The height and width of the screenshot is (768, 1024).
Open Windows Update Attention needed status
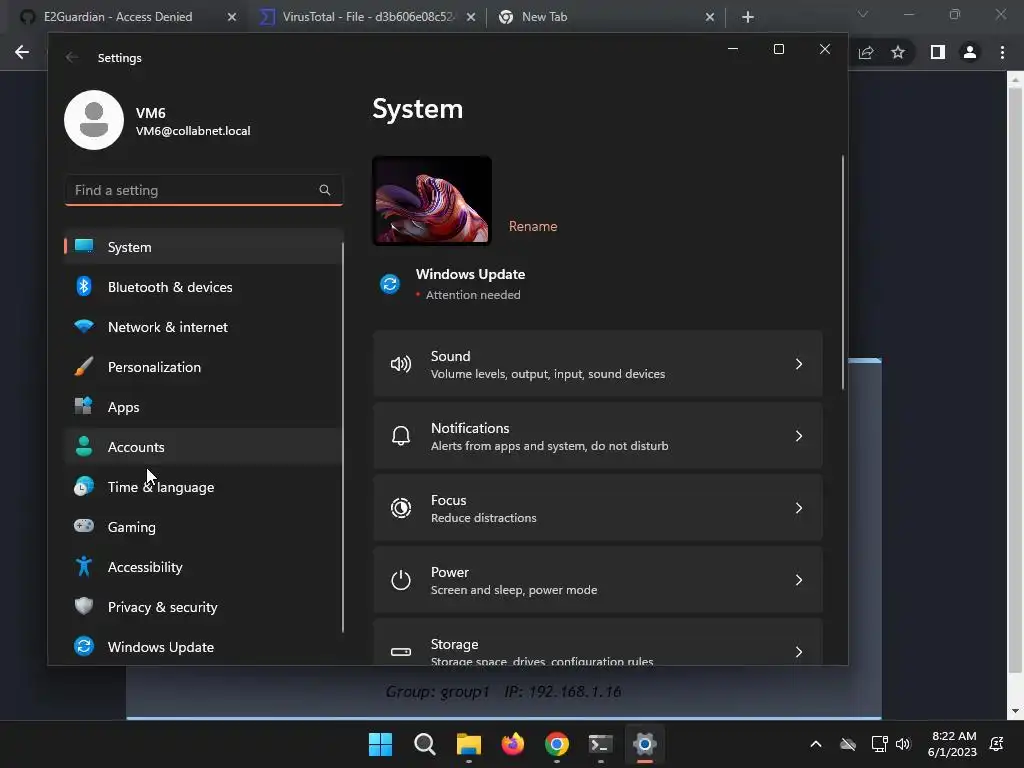pos(470,284)
